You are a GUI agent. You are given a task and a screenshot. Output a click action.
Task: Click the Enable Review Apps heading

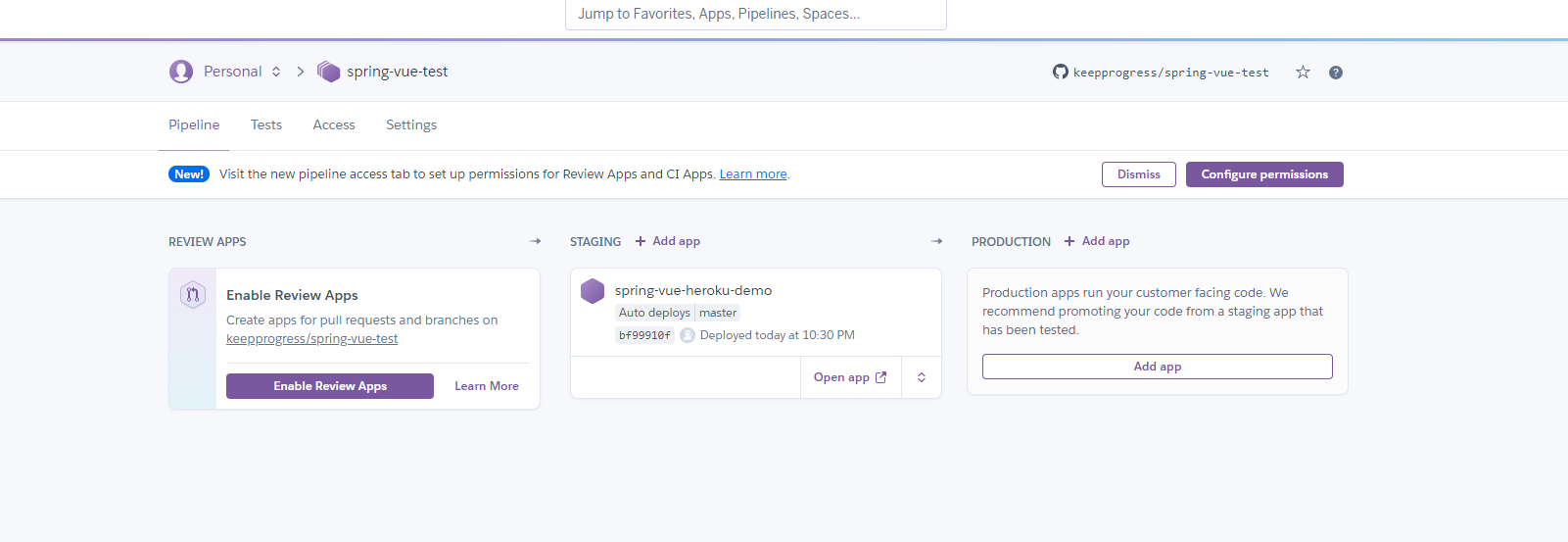(292, 295)
